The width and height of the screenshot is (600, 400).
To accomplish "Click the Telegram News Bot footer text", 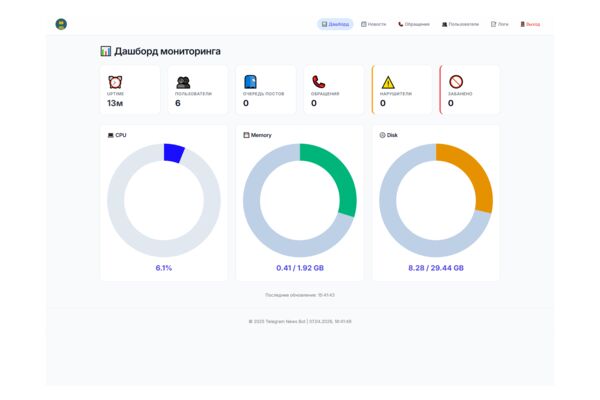I will click(x=300, y=322).
